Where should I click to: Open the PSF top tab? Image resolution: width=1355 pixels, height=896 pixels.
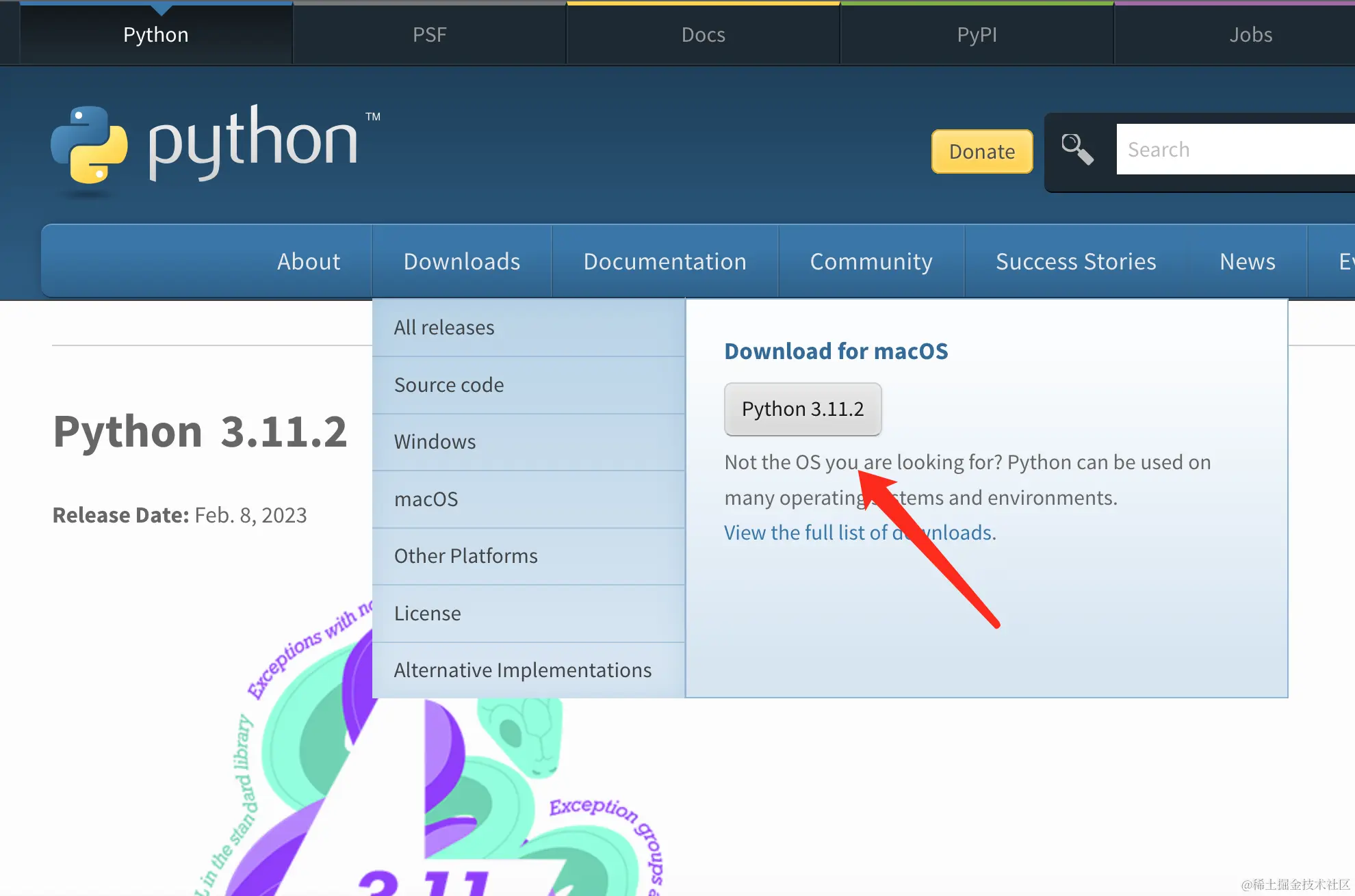coord(430,34)
